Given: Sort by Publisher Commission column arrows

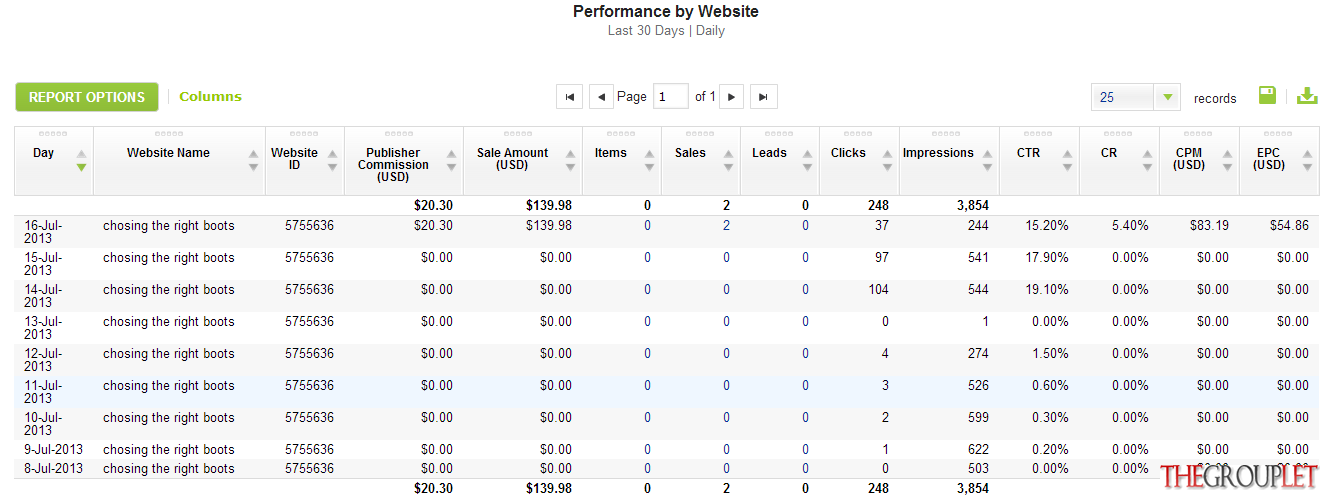Looking at the screenshot, I should (x=452, y=160).
